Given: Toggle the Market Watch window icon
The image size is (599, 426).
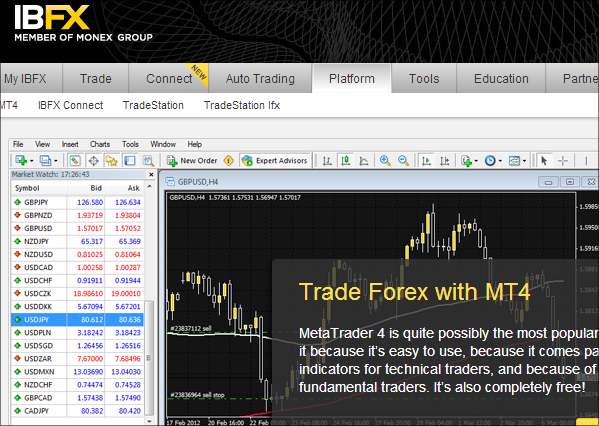Looking at the screenshot, I should (74, 161).
